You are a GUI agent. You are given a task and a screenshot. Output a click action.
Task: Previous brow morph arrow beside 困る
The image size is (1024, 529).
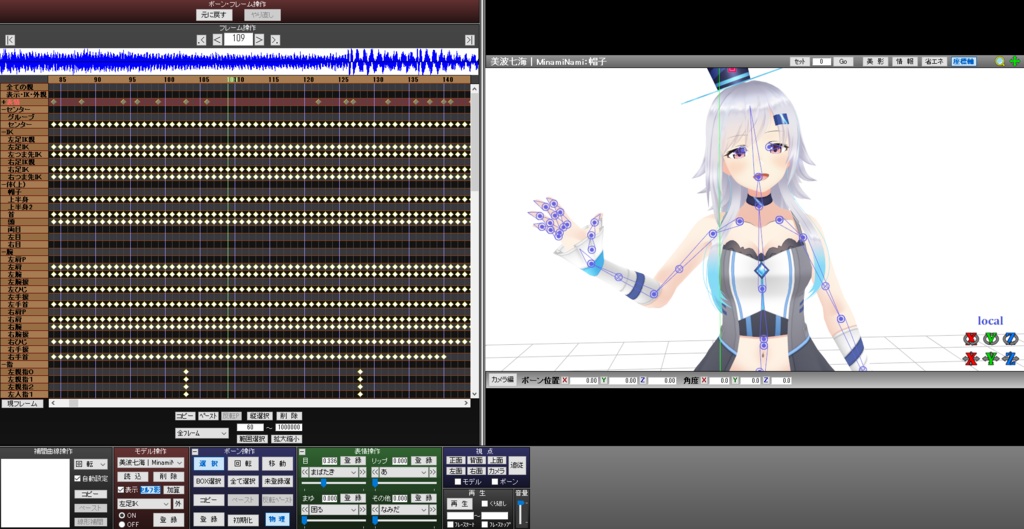coord(304,509)
